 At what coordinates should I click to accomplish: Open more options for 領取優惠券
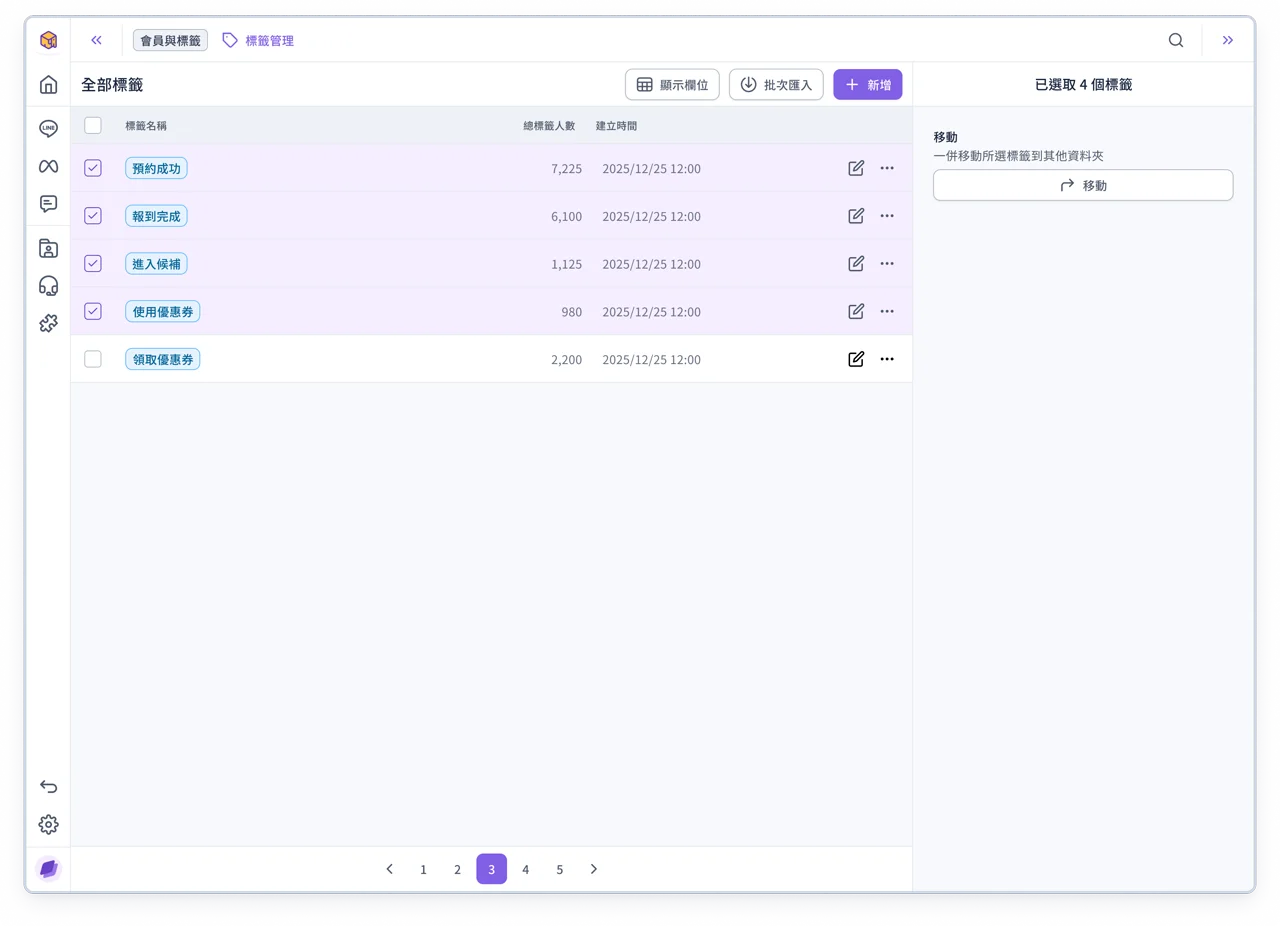887,359
